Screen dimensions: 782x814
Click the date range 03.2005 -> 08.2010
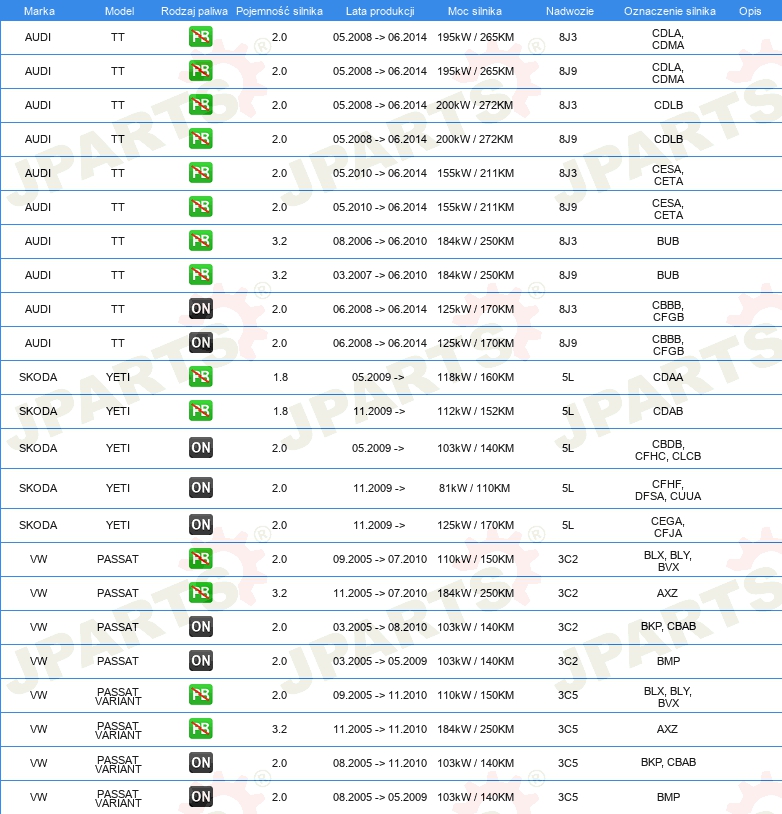[380, 627]
